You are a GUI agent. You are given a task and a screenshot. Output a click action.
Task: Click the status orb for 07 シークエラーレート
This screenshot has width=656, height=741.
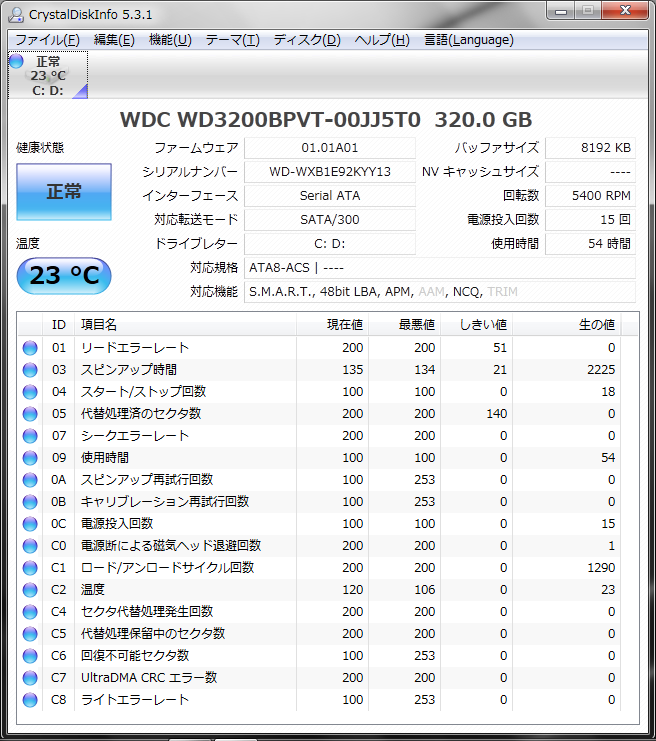click(30, 436)
